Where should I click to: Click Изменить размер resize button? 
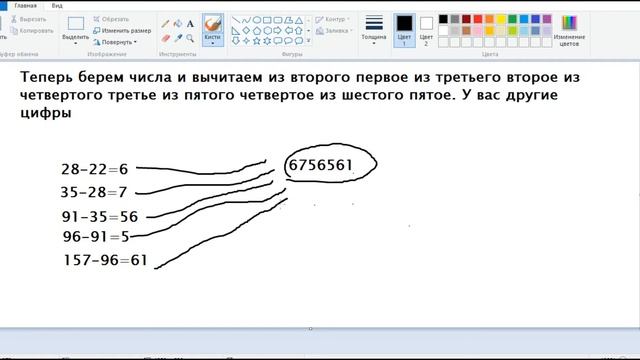[122, 31]
